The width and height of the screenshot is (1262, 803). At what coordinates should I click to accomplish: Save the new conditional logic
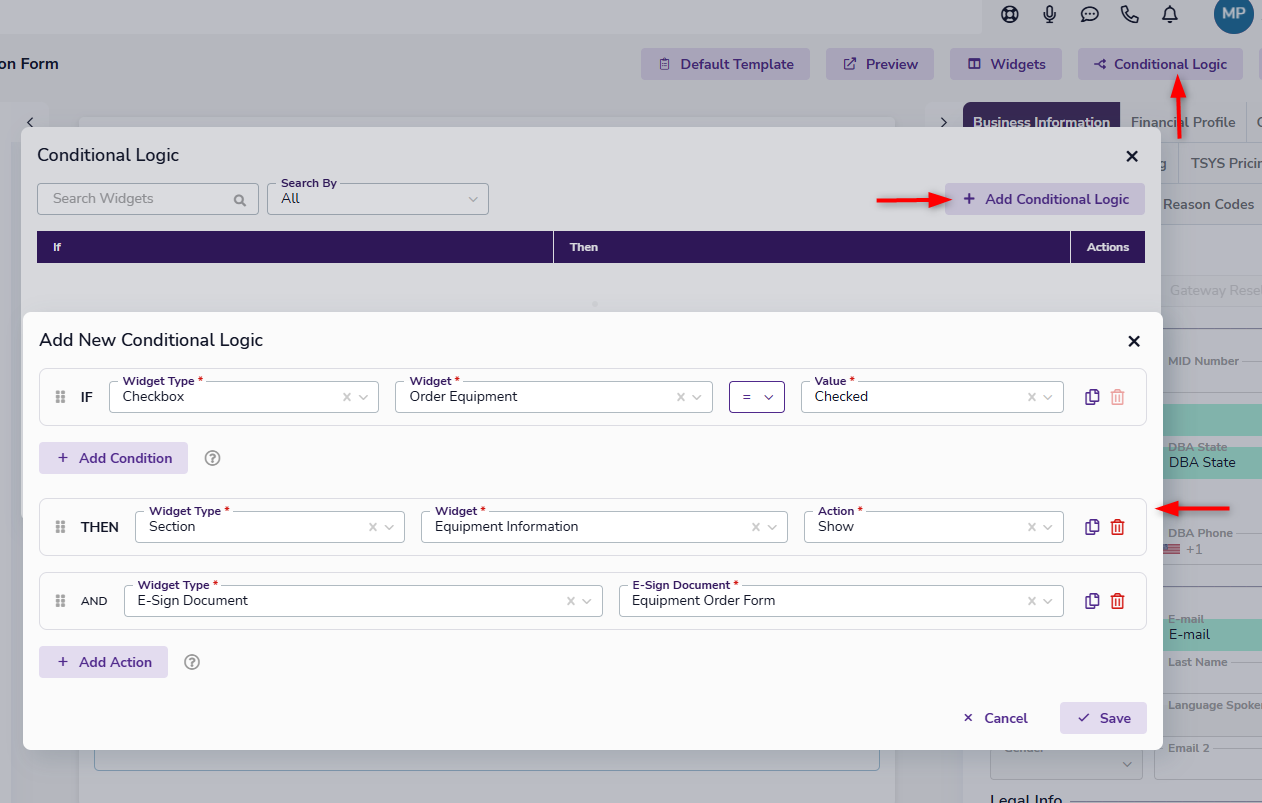pos(1103,718)
